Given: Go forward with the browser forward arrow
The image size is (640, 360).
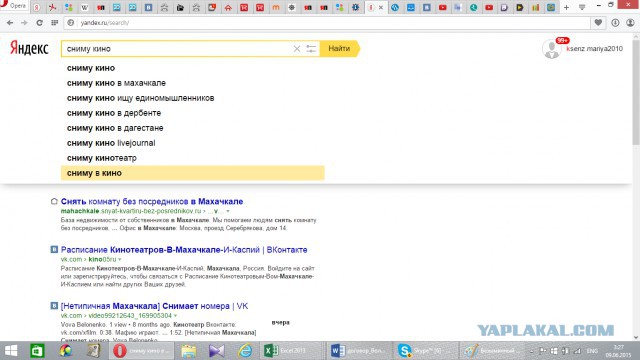Looking at the screenshot, I should click(24, 23).
